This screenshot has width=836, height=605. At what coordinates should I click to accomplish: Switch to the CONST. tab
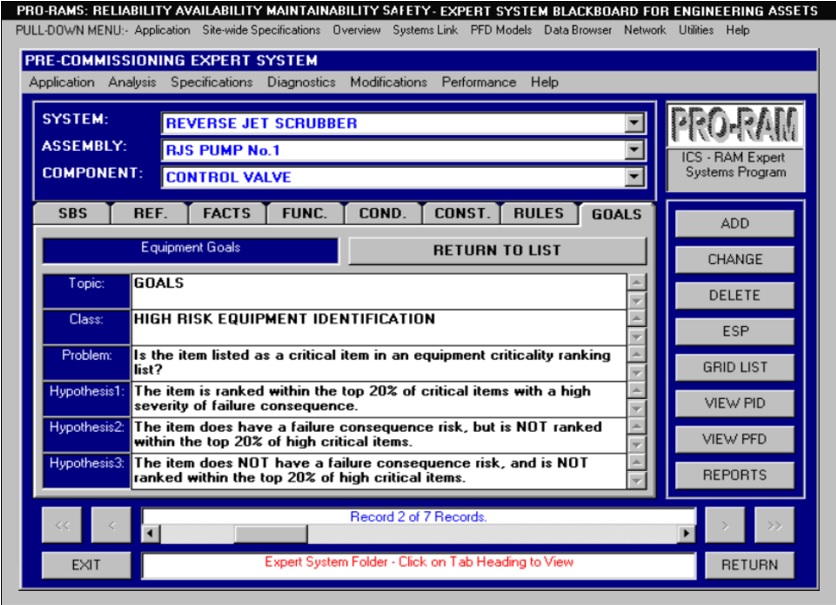coord(462,213)
